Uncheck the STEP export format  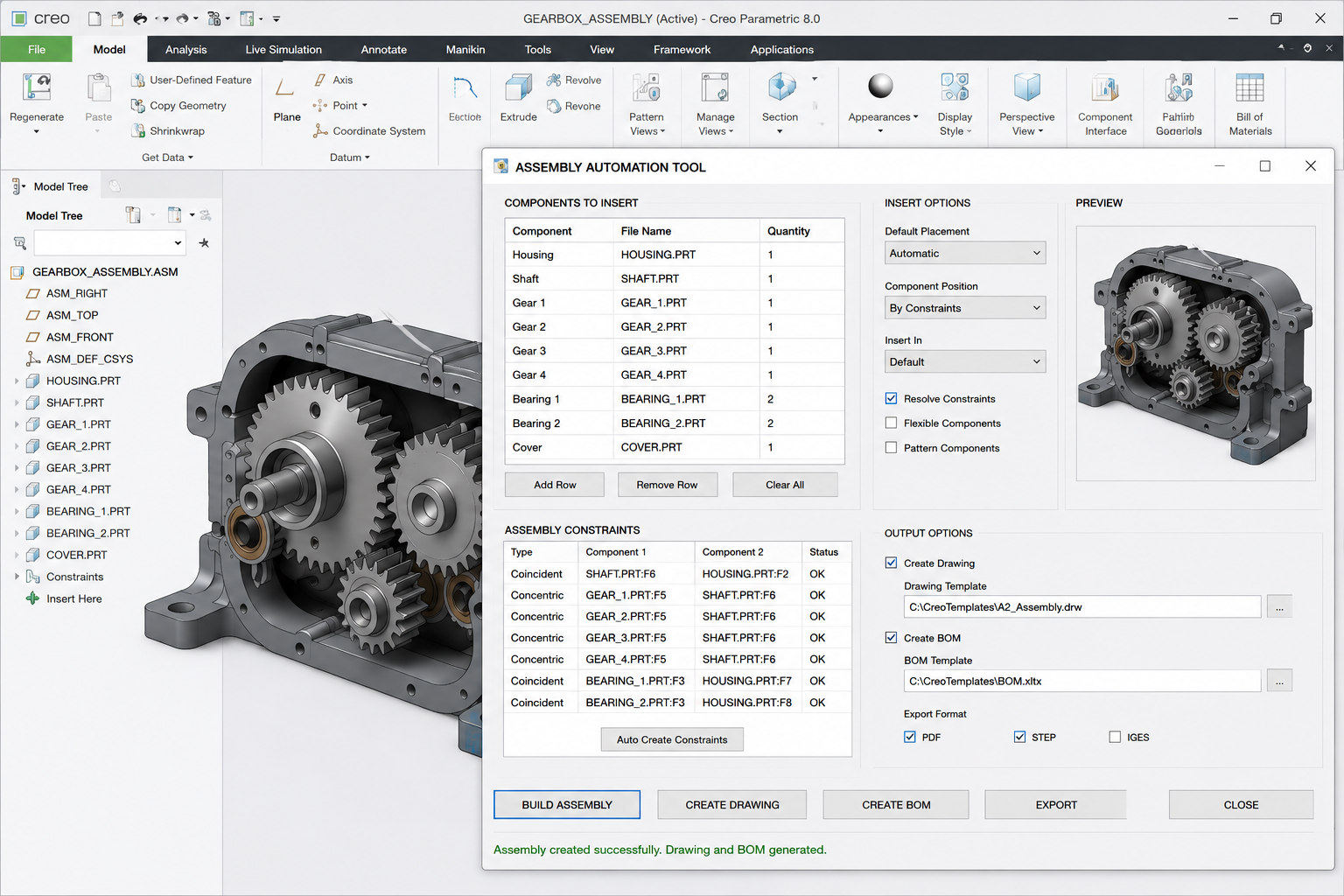point(1019,737)
